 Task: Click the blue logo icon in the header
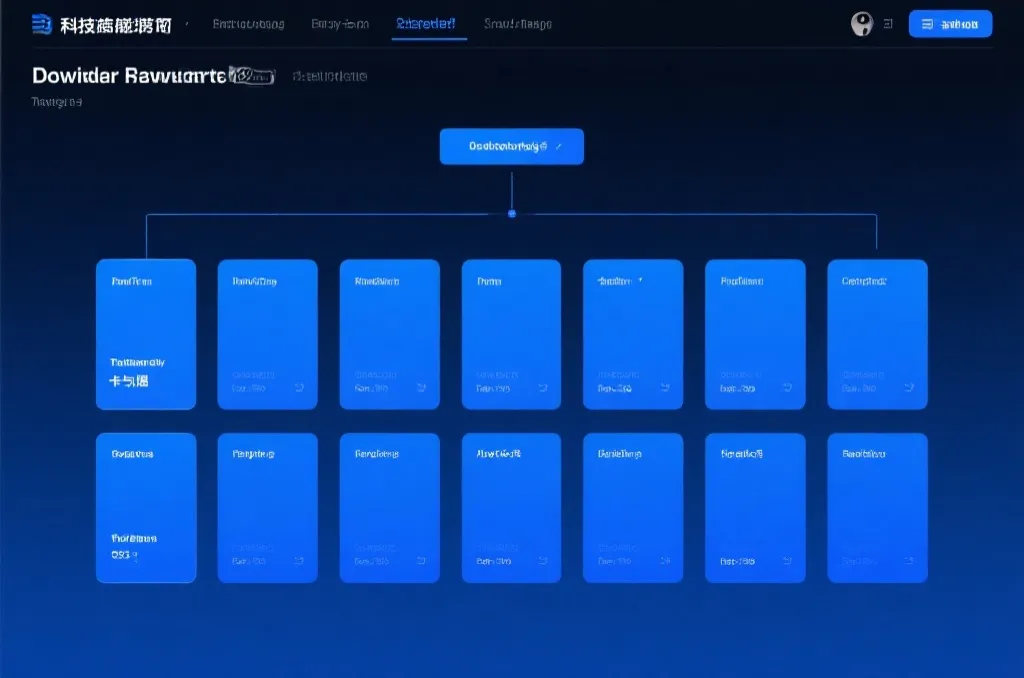coord(42,25)
